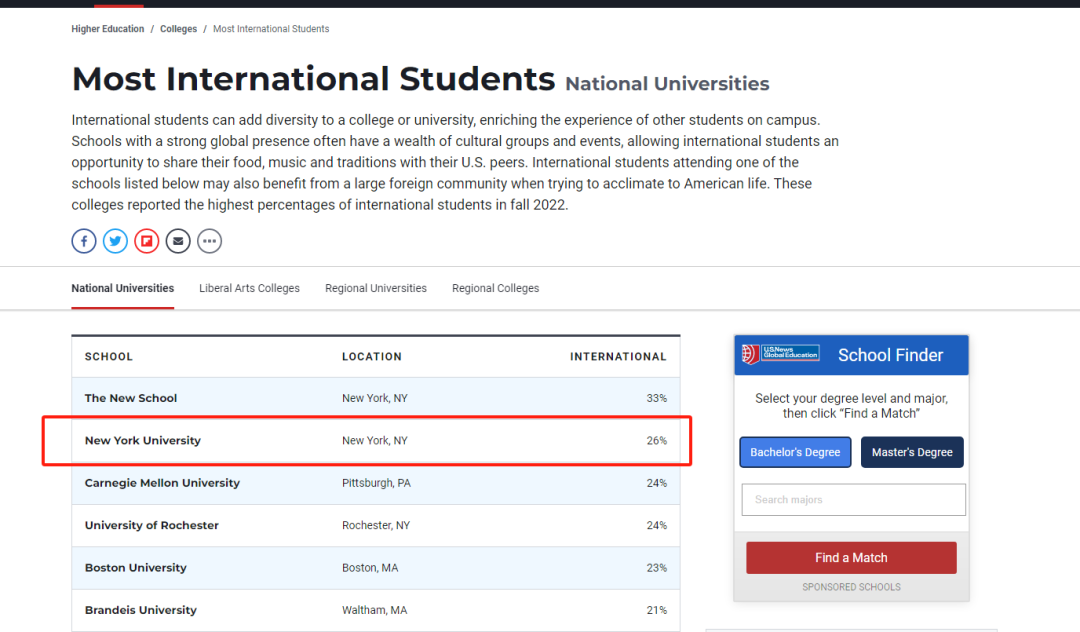Open the New York University link
The image size is (1080, 632).
[143, 441]
